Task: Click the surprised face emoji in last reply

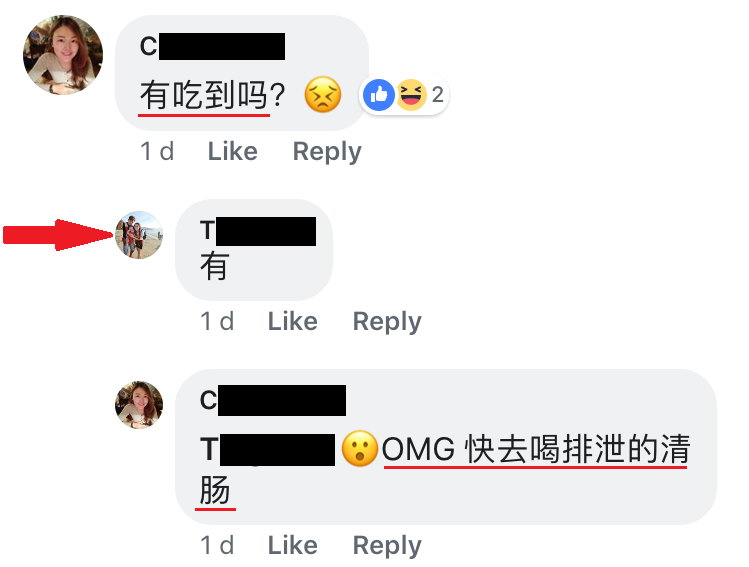Action: point(359,449)
